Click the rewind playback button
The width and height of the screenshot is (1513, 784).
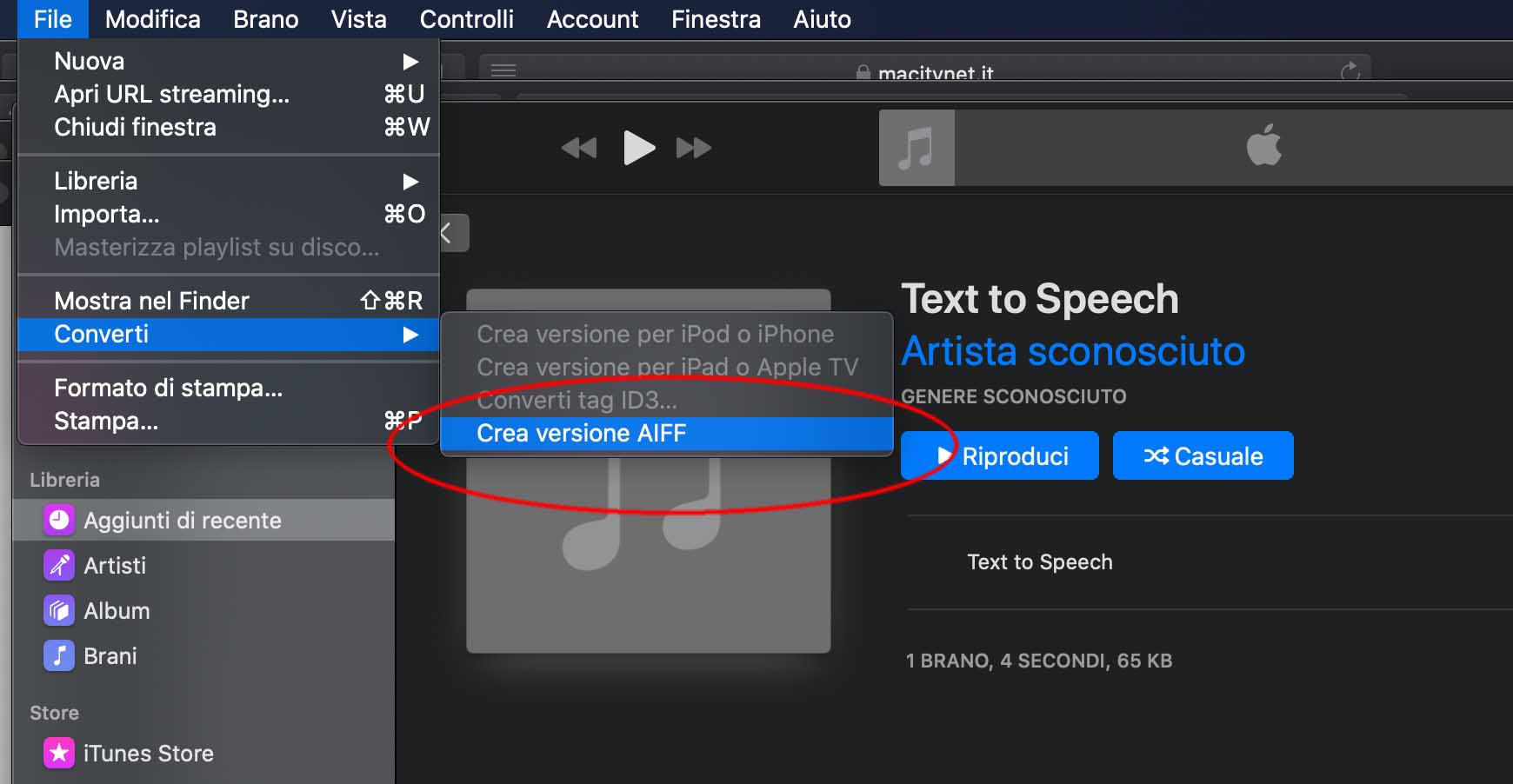(579, 148)
